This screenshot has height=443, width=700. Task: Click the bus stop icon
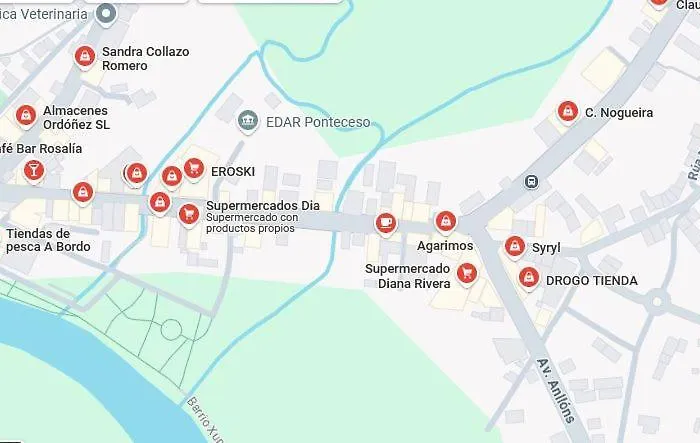pos(531,182)
